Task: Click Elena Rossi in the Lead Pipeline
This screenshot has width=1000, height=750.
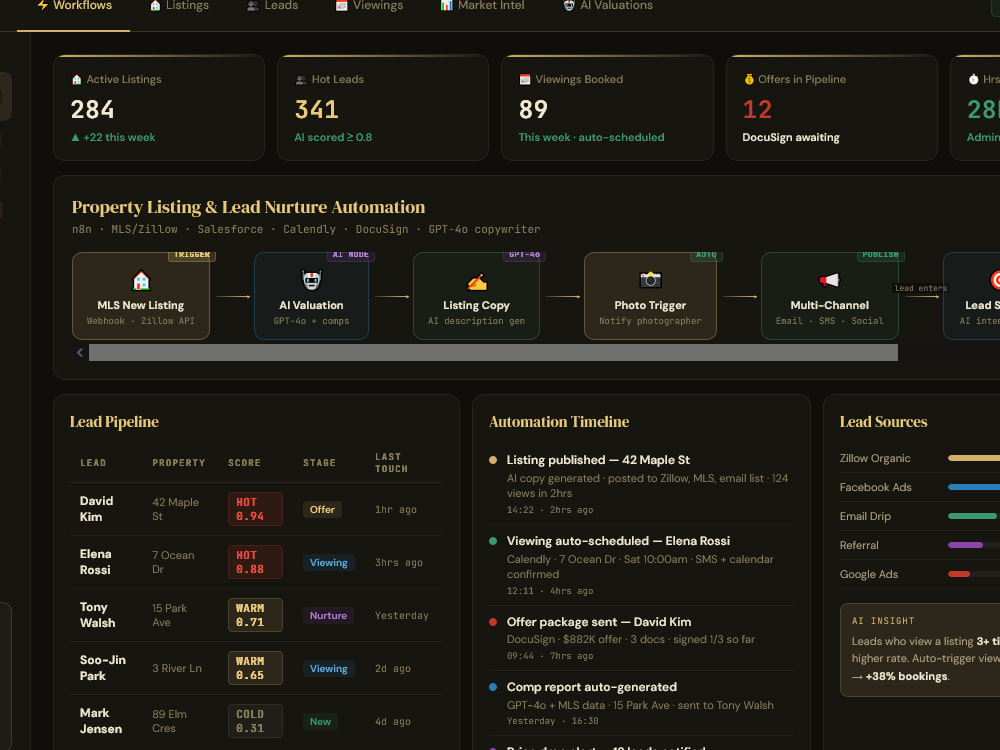Action: pyautogui.click(x=96, y=562)
